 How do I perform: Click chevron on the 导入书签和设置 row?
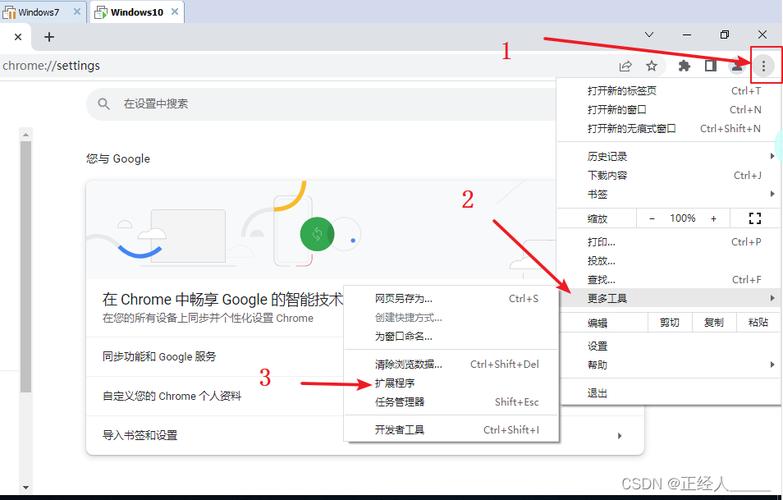click(619, 436)
